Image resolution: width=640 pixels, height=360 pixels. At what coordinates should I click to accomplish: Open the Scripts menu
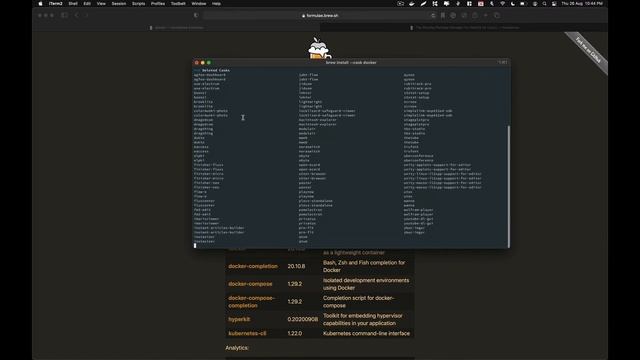(x=139, y=4)
